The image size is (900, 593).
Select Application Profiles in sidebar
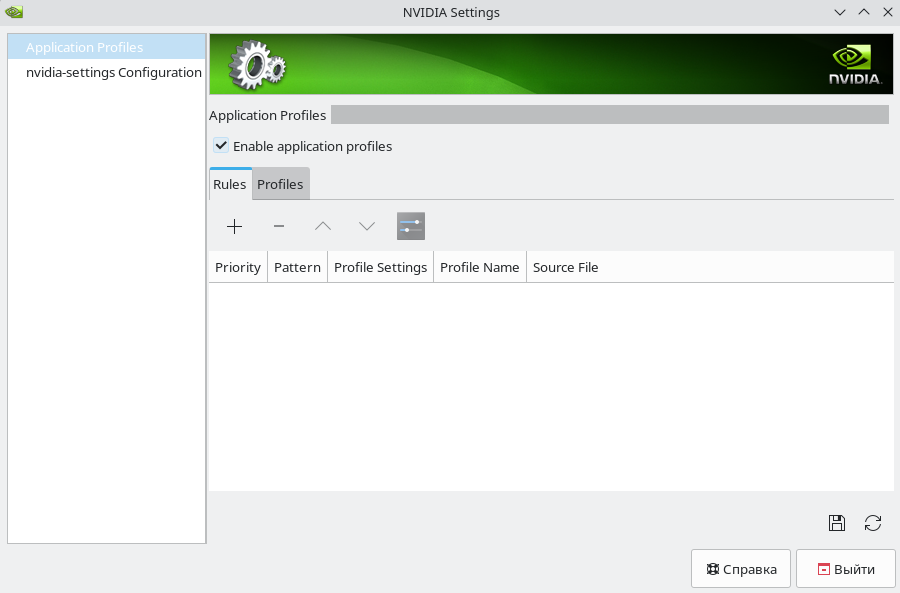(x=107, y=47)
